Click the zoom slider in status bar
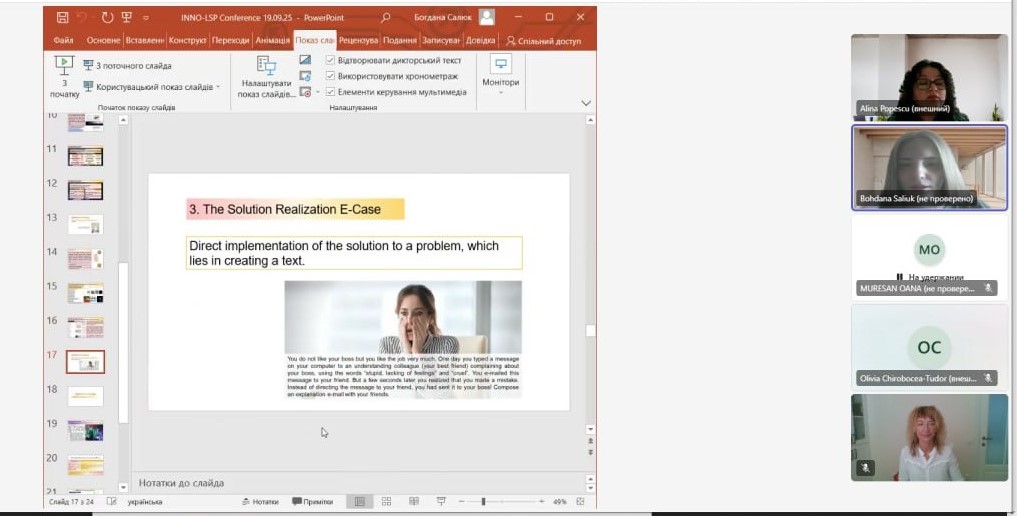This screenshot has width=1017, height=516. pos(483,501)
